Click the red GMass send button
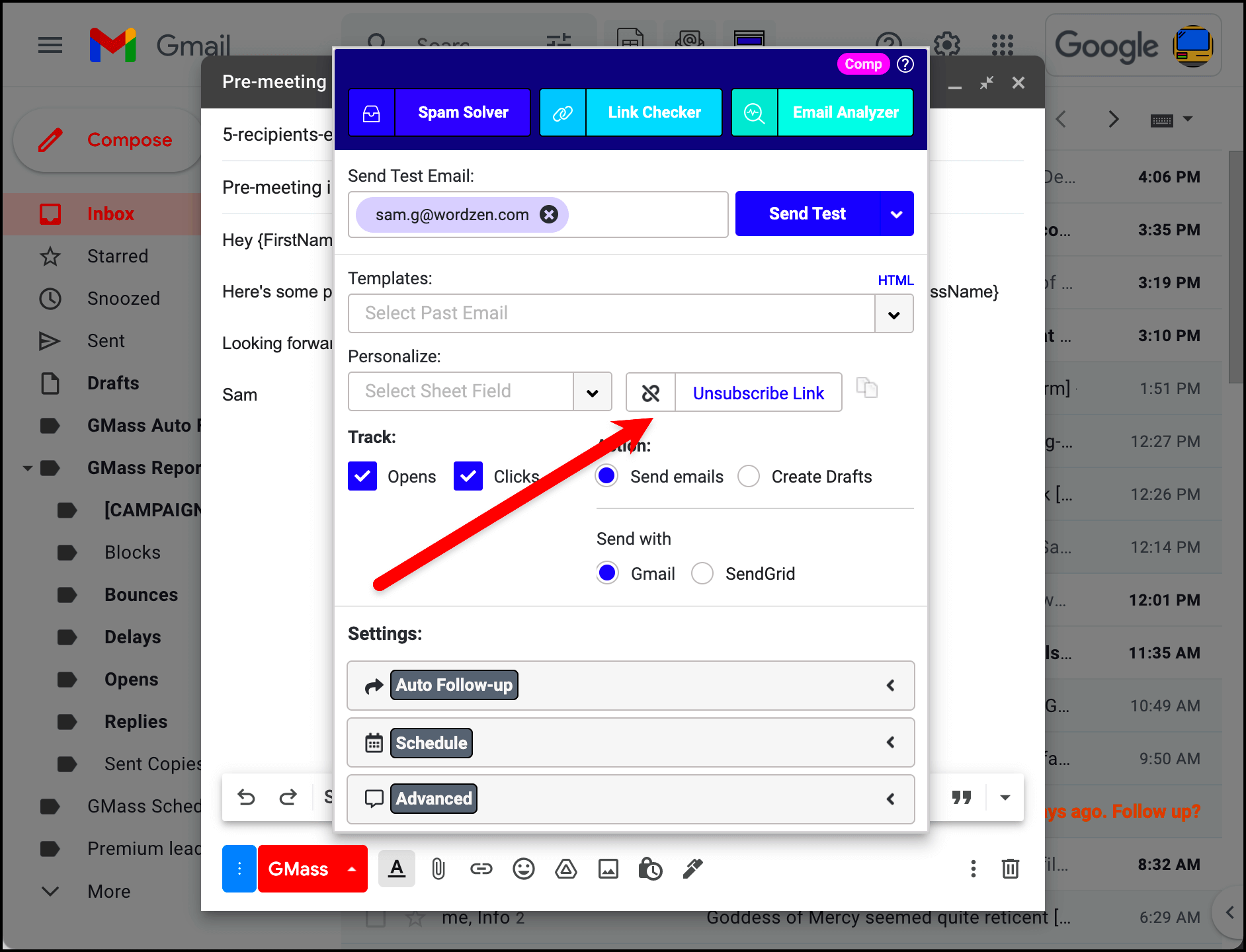This screenshot has width=1246, height=952. click(298, 869)
